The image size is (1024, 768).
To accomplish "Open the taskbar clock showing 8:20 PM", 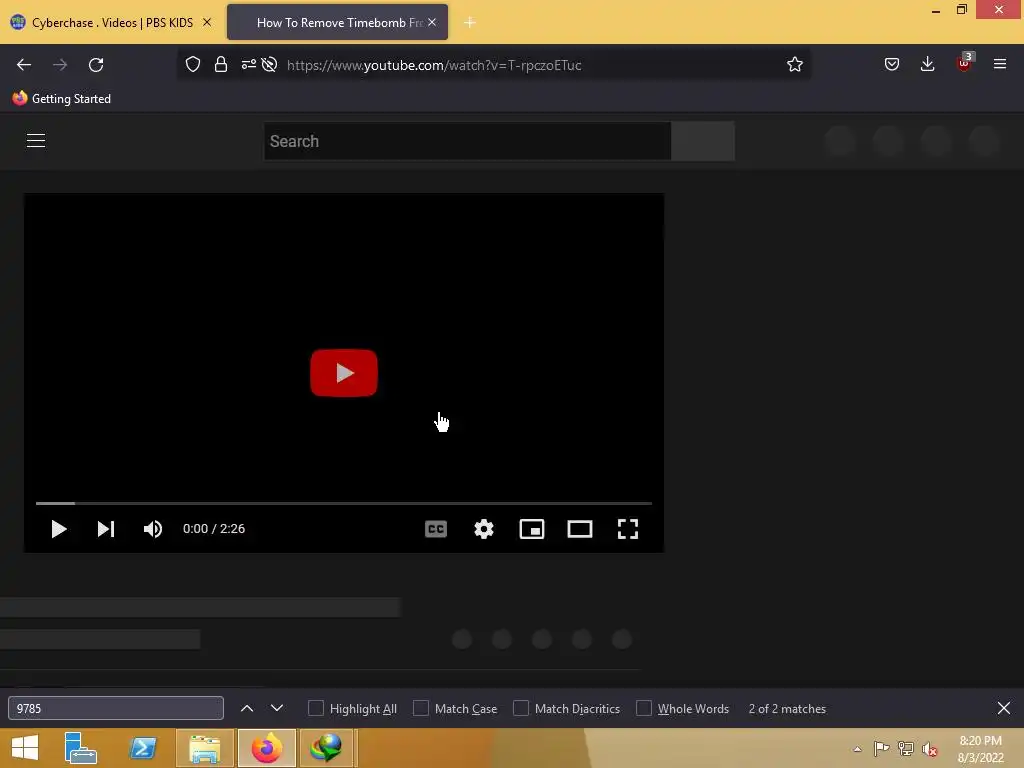I will coord(980,749).
